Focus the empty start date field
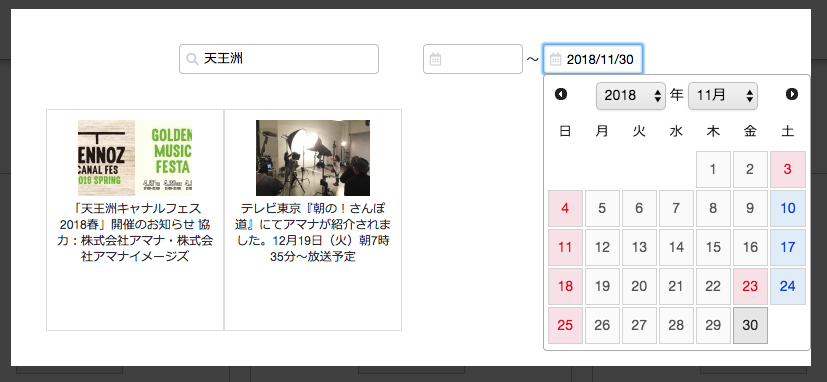Viewport: 827px width, 382px height. point(473,59)
